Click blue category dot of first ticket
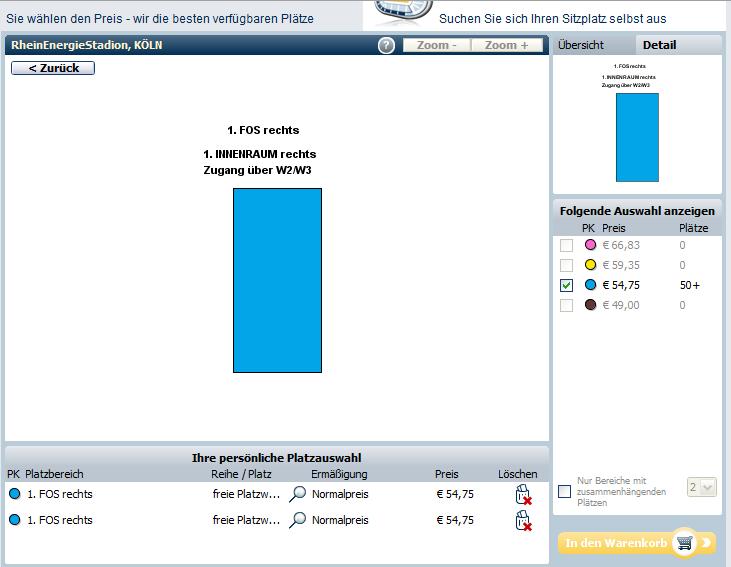Image resolution: width=731 pixels, height=567 pixels. (x=14, y=493)
